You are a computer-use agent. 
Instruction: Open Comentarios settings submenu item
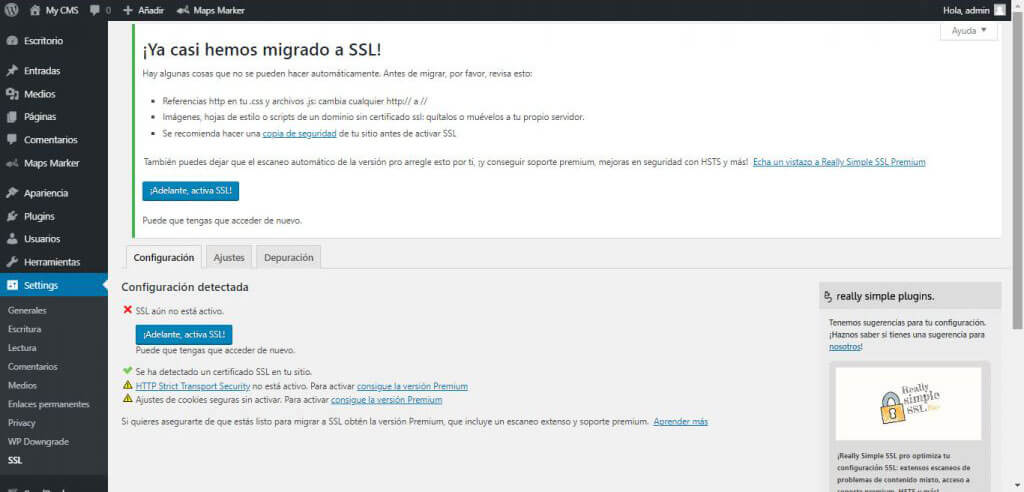[x=33, y=367]
